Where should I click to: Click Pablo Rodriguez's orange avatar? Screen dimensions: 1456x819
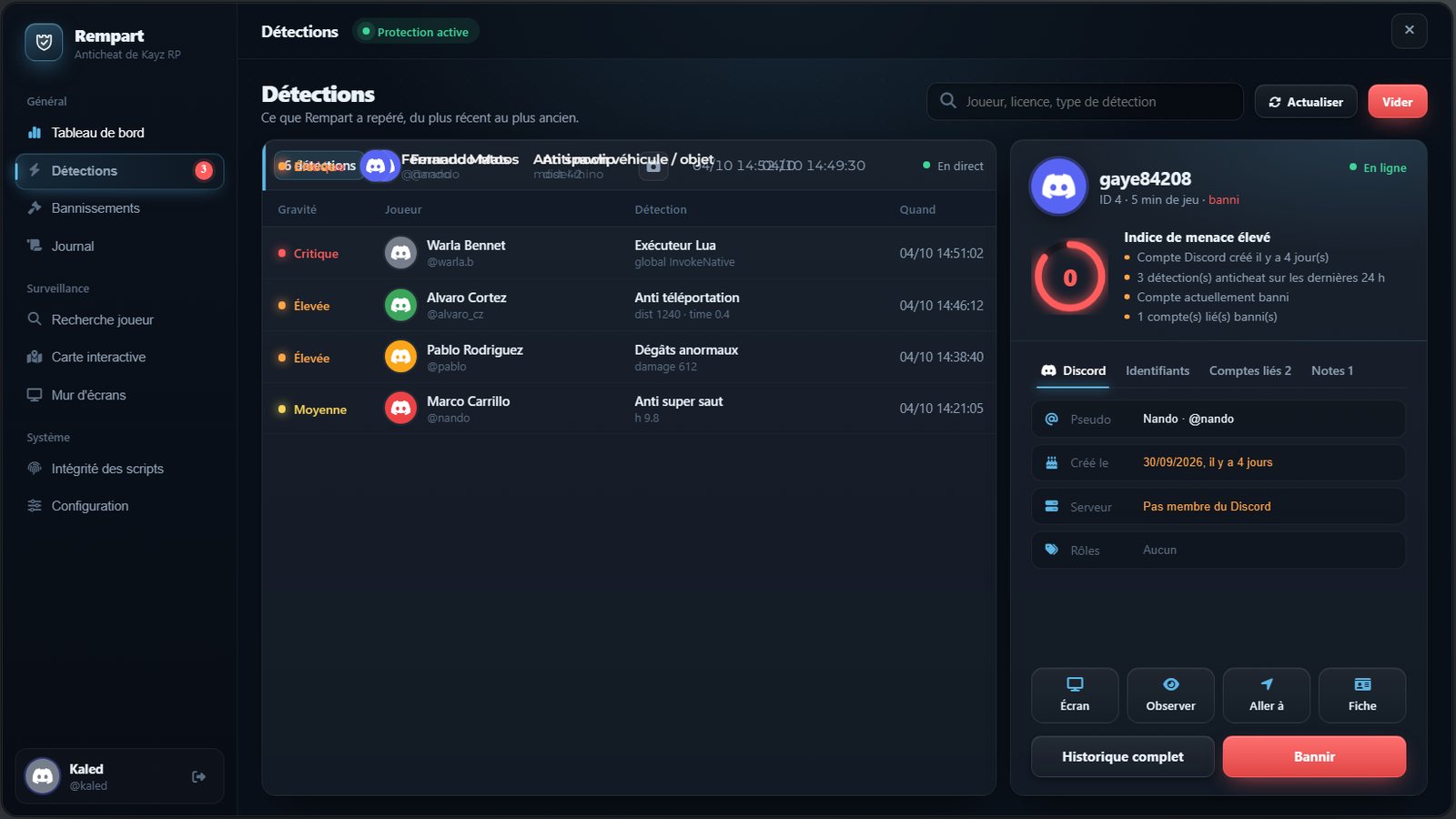[x=400, y=358]
